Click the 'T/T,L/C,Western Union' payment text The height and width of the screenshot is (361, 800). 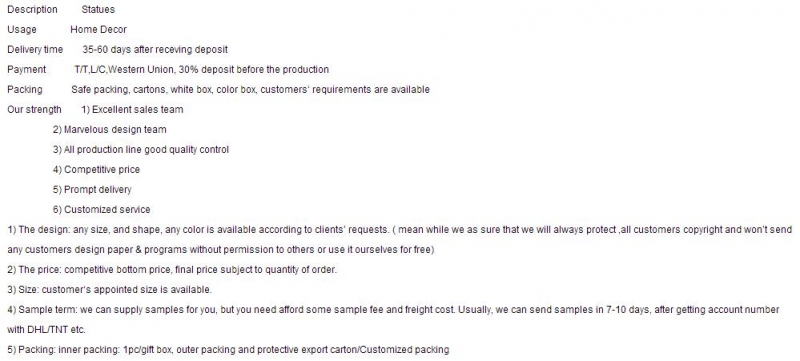click(124, 69)
